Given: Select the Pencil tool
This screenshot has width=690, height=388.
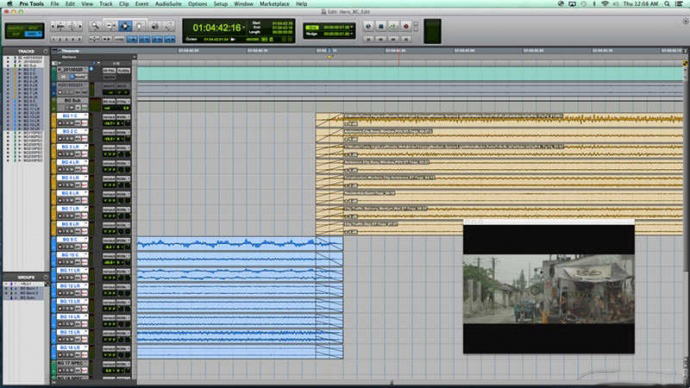Looking at the screenshot, I should (169, 26).
